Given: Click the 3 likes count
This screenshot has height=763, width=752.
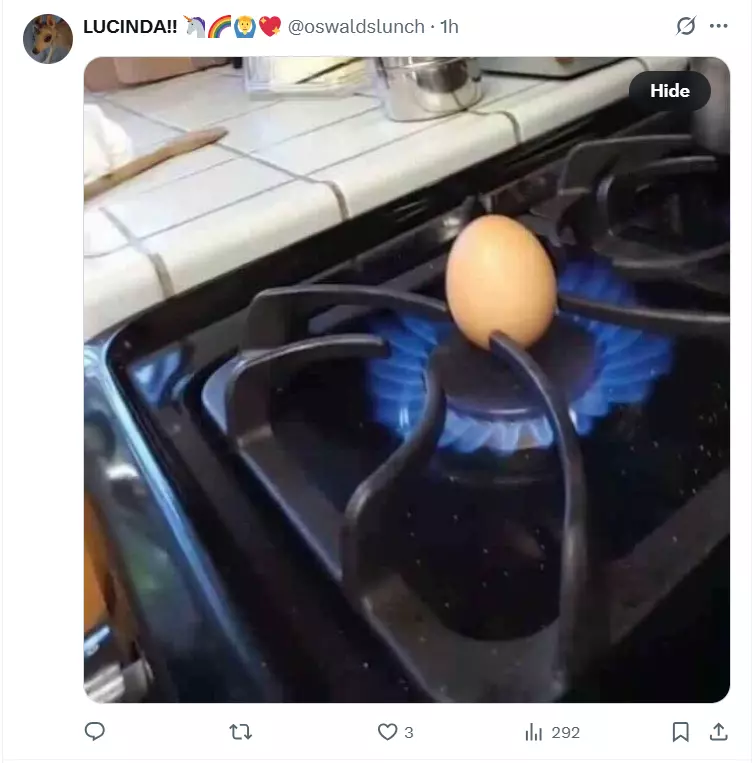Looking at the screenshot, I should 409,732.
